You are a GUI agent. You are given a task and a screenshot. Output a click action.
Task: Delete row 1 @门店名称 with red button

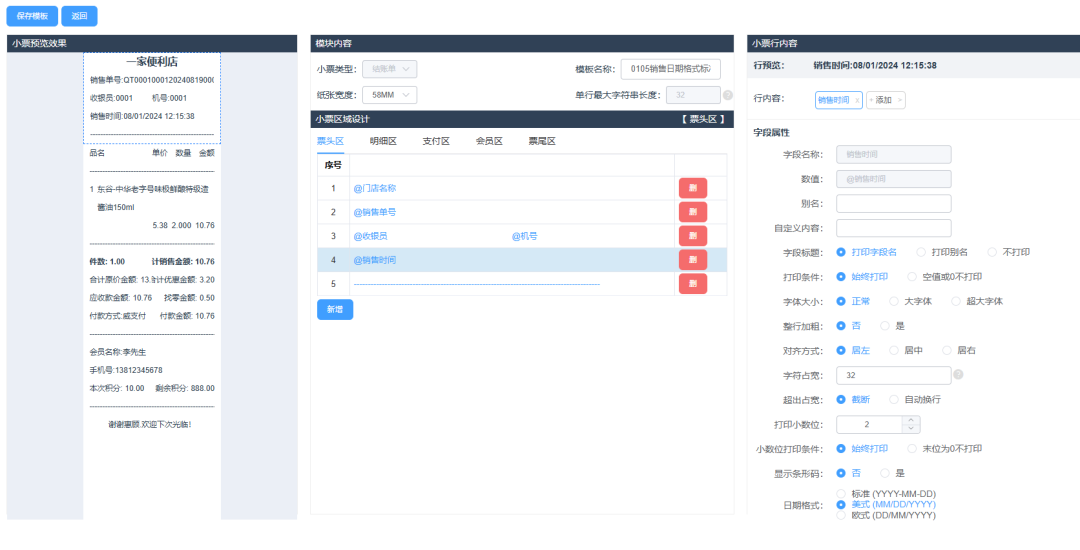point(692,188)
